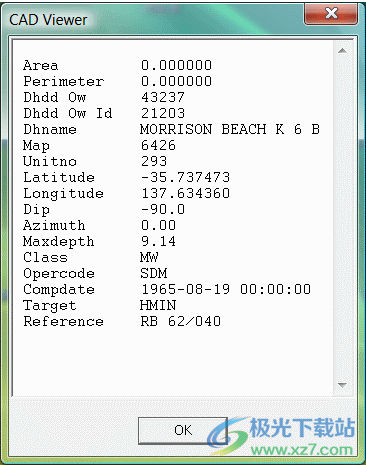366x466 pixels.
Task: Click the Dip value -90.0
Action: 163,209
